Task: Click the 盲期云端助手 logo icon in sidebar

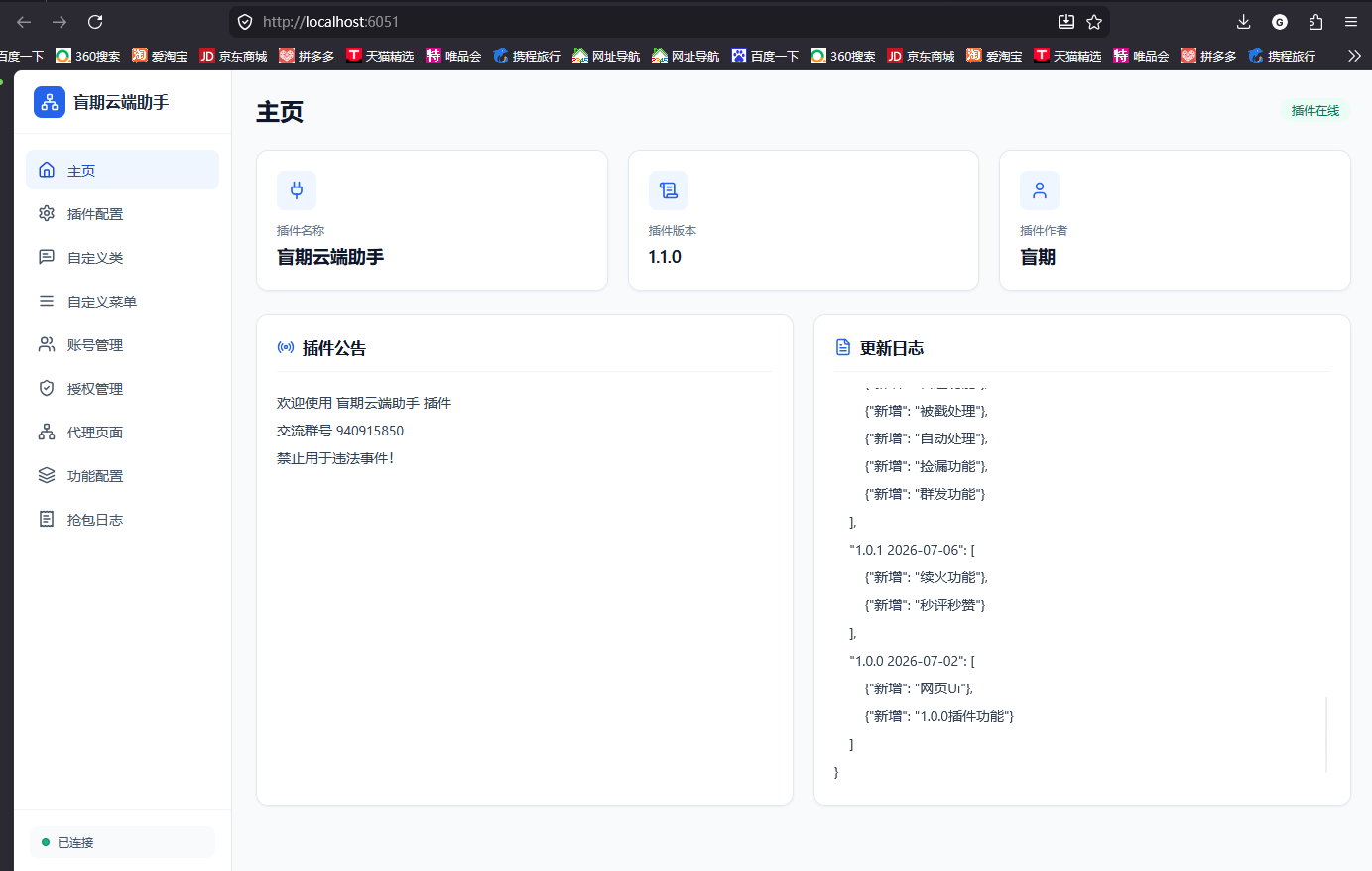Action: [x=50, y=102]
